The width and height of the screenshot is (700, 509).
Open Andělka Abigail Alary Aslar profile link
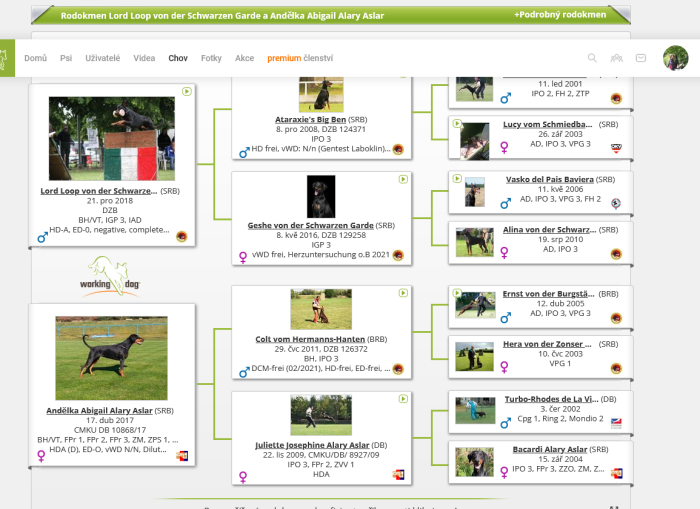99,410
